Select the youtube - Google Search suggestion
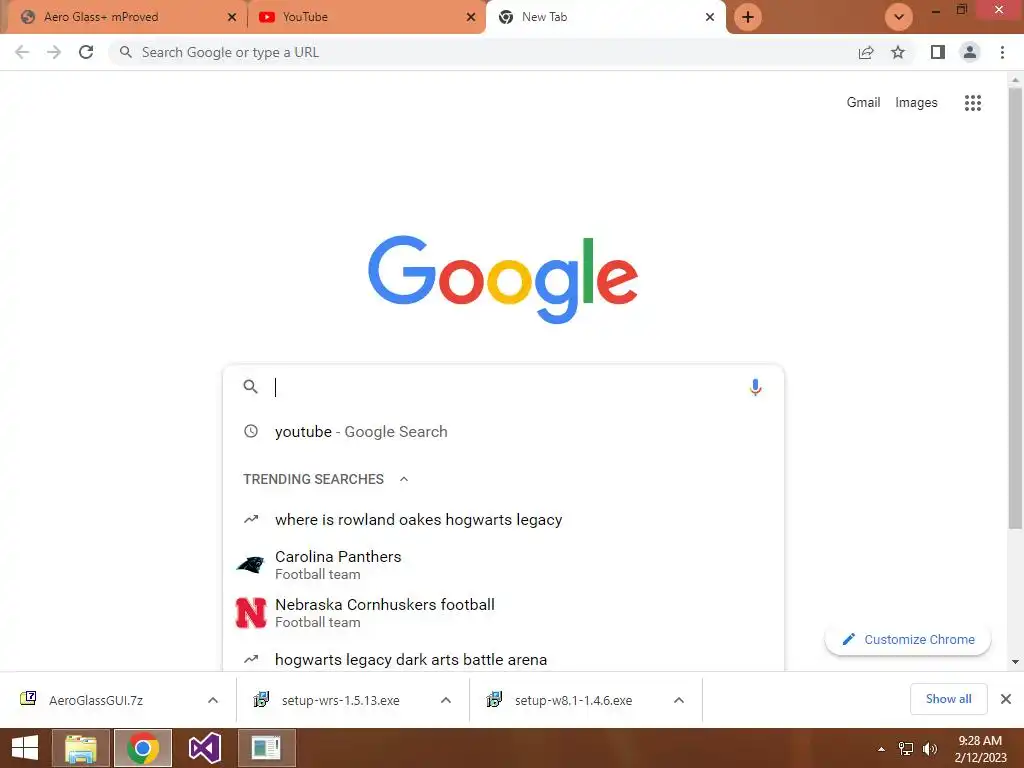The width and height of the screenshot is (1024, 768). [x=503, y=432]
